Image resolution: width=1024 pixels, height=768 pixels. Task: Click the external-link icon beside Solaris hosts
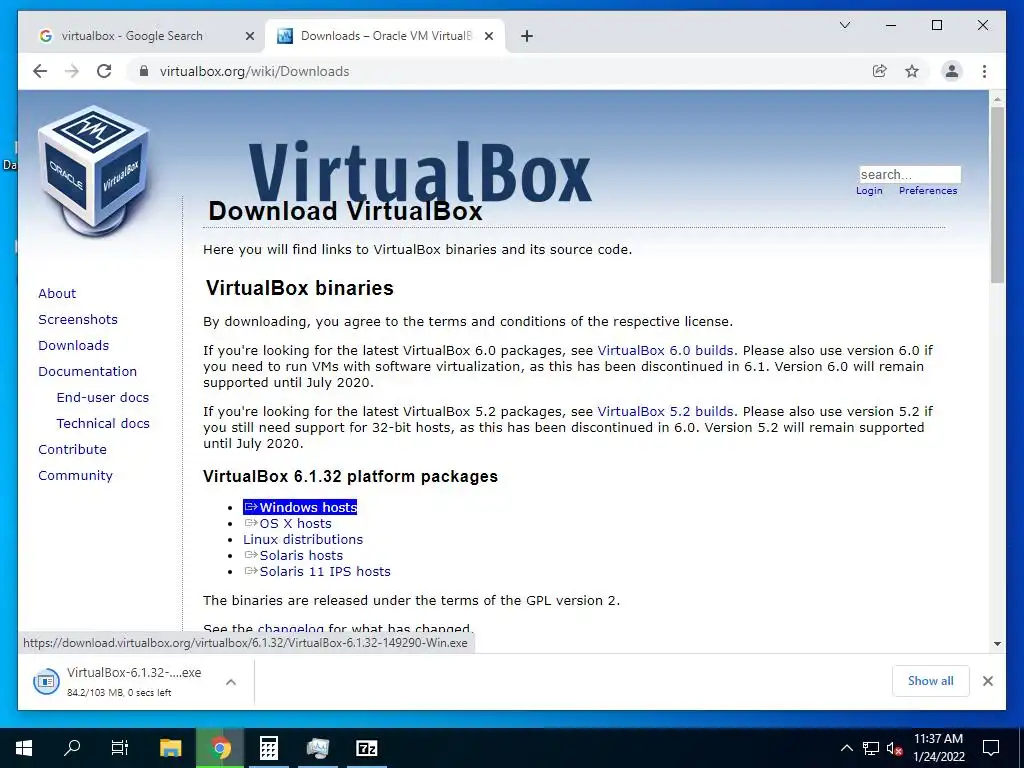(x=251, y=555)
